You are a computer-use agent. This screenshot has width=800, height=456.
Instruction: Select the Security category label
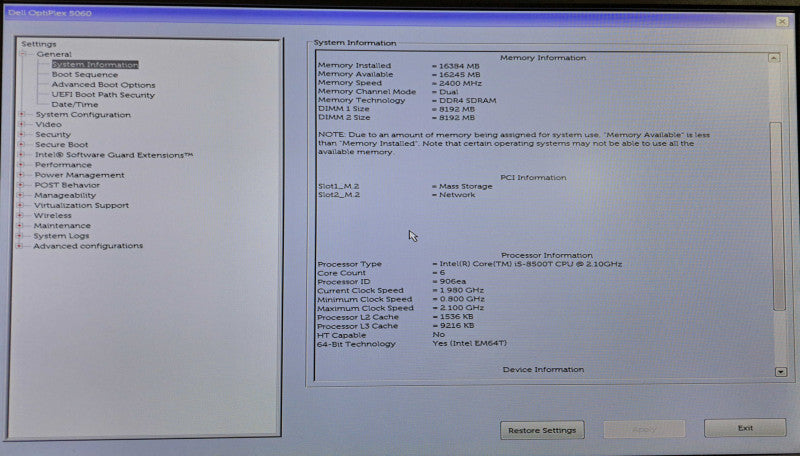click(x=53, y=135)
